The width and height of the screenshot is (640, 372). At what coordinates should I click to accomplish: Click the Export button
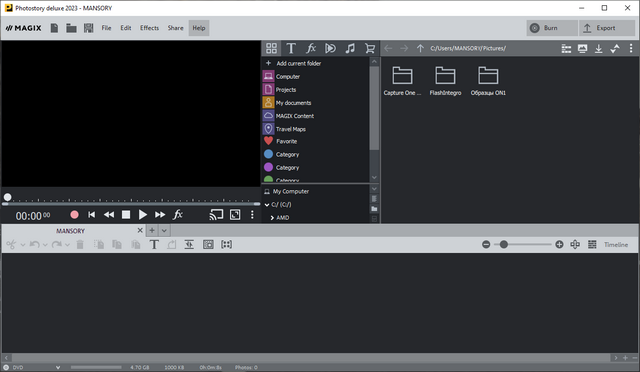[606, 28]
